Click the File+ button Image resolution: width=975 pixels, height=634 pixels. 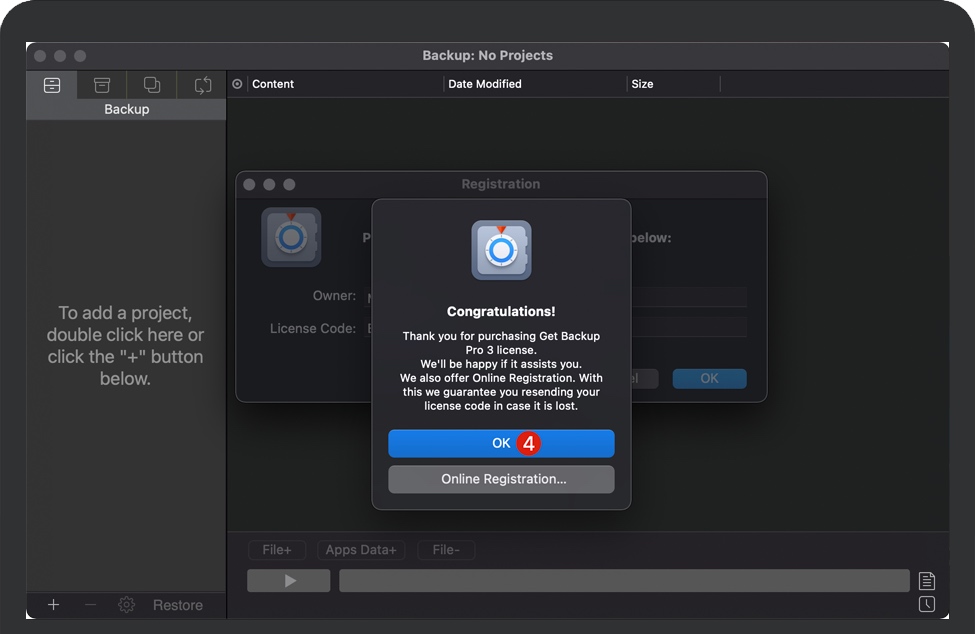click(277, 550)
